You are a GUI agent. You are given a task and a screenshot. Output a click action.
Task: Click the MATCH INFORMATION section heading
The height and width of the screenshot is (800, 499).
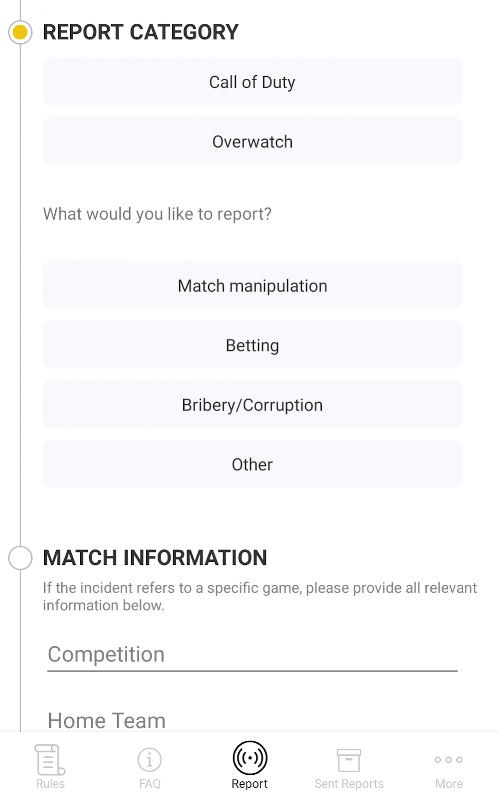pyautogui.click(x=155, y=558)
